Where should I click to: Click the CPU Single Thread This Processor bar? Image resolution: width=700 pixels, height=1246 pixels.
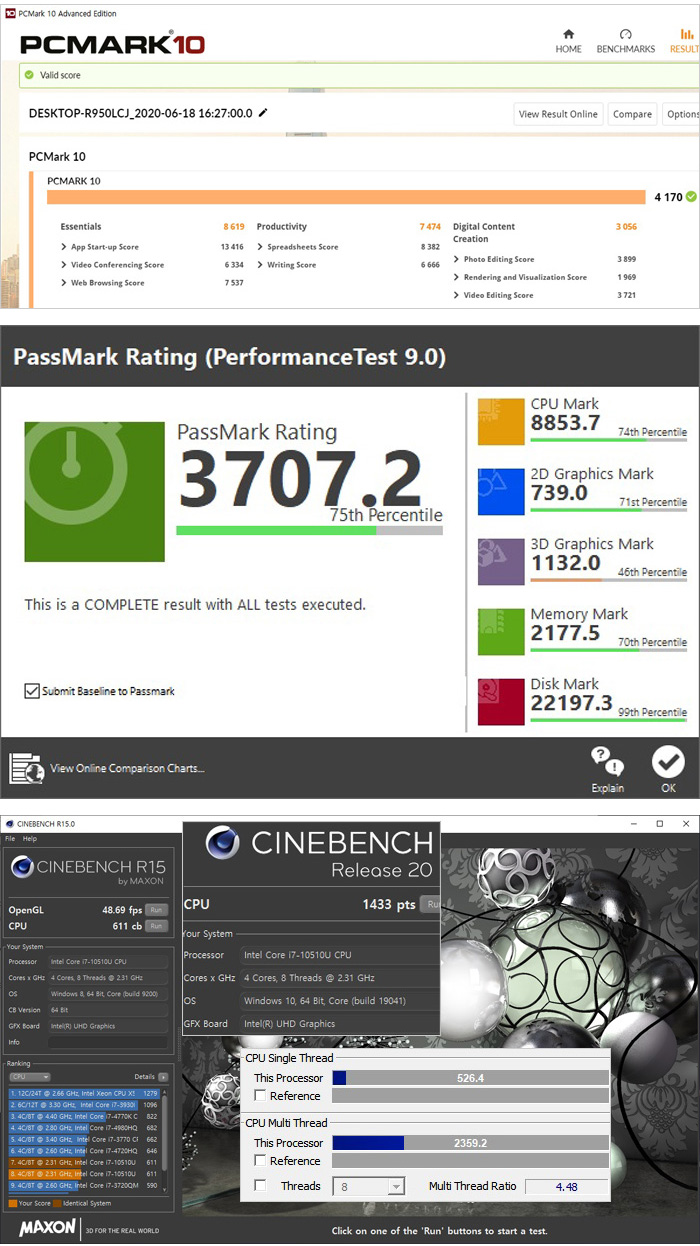pos(470,1078)
